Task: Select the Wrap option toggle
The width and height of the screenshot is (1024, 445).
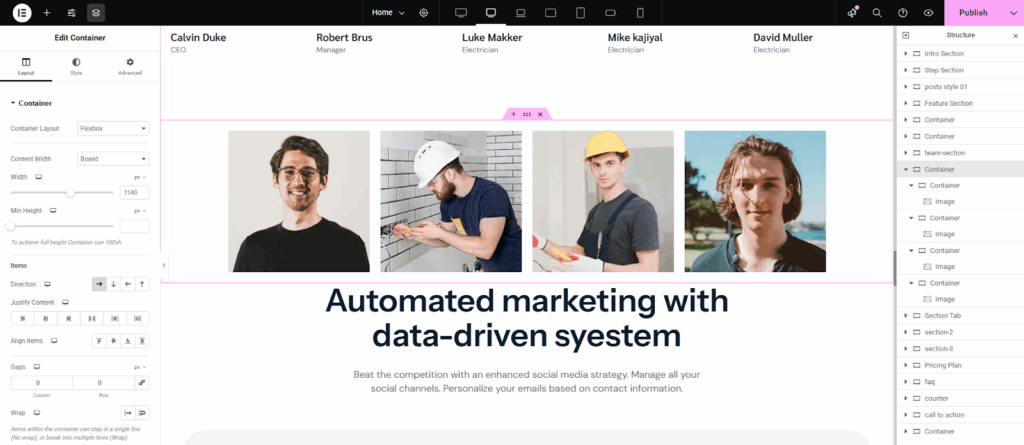Action: tap(142, 412)
